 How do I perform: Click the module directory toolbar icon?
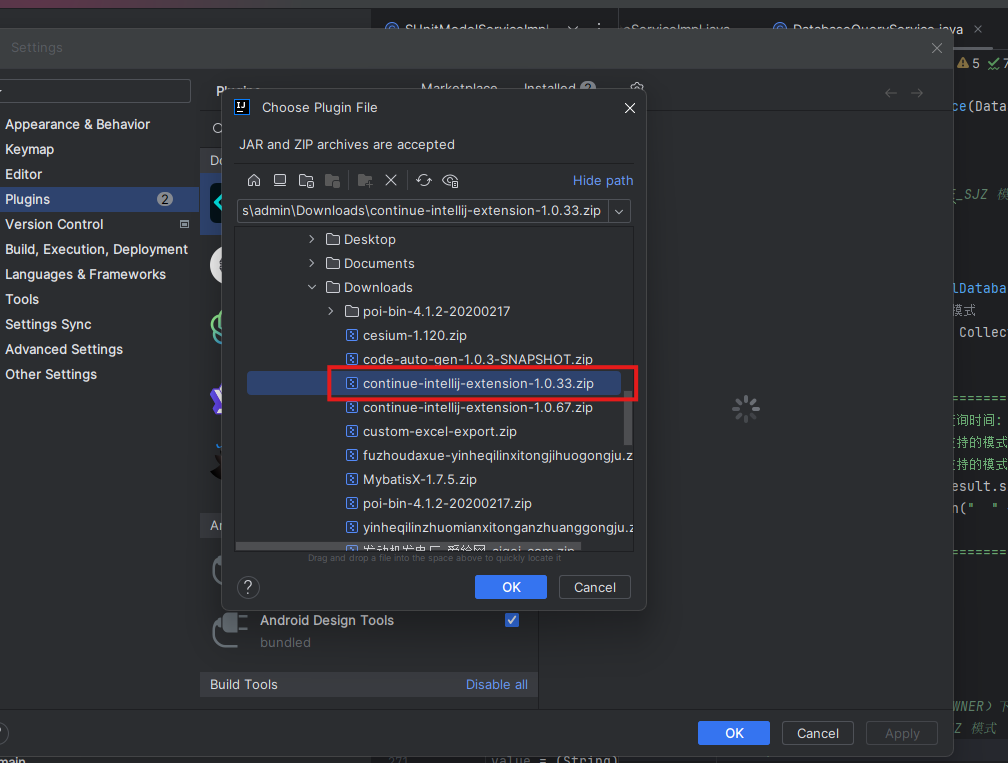click(x=332, y=181)
